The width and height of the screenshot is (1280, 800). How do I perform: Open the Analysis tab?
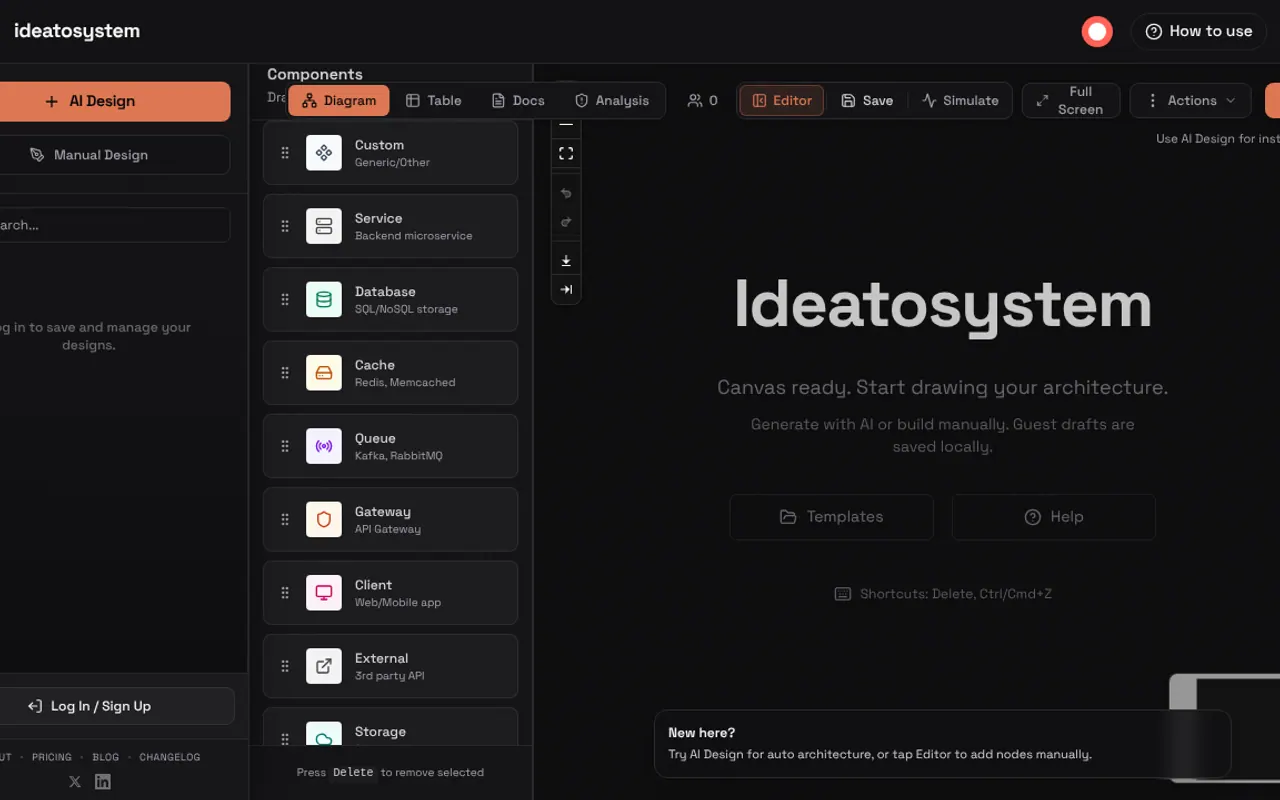point(612,101)
